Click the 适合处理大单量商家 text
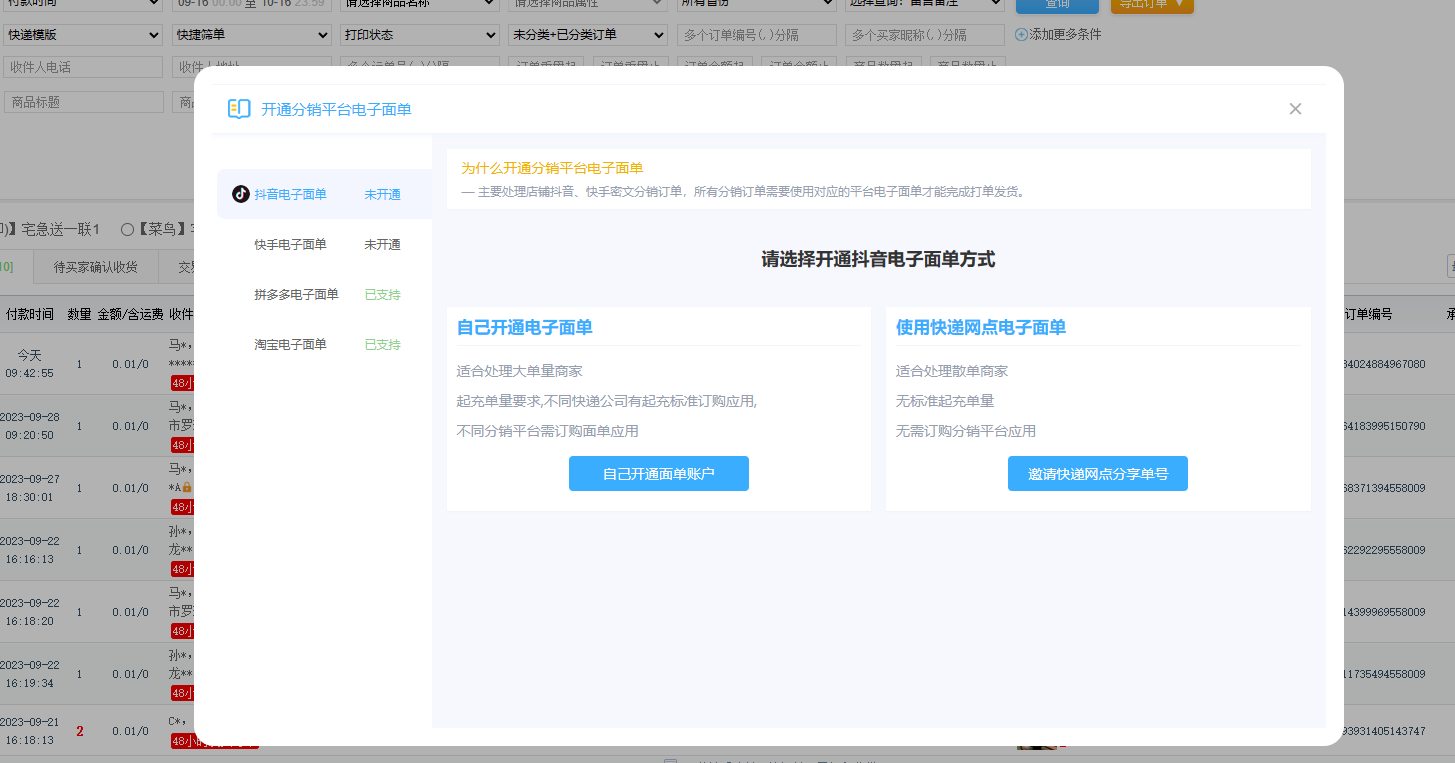The width and height of the screenshot is (1455, 763). coord(519,371)
